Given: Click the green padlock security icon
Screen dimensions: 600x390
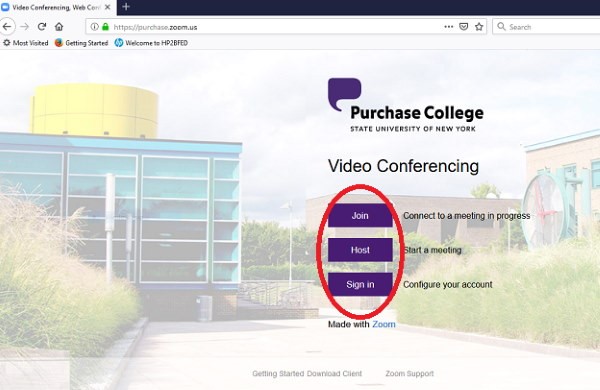Looking at the screenshot, I should 106,27.
